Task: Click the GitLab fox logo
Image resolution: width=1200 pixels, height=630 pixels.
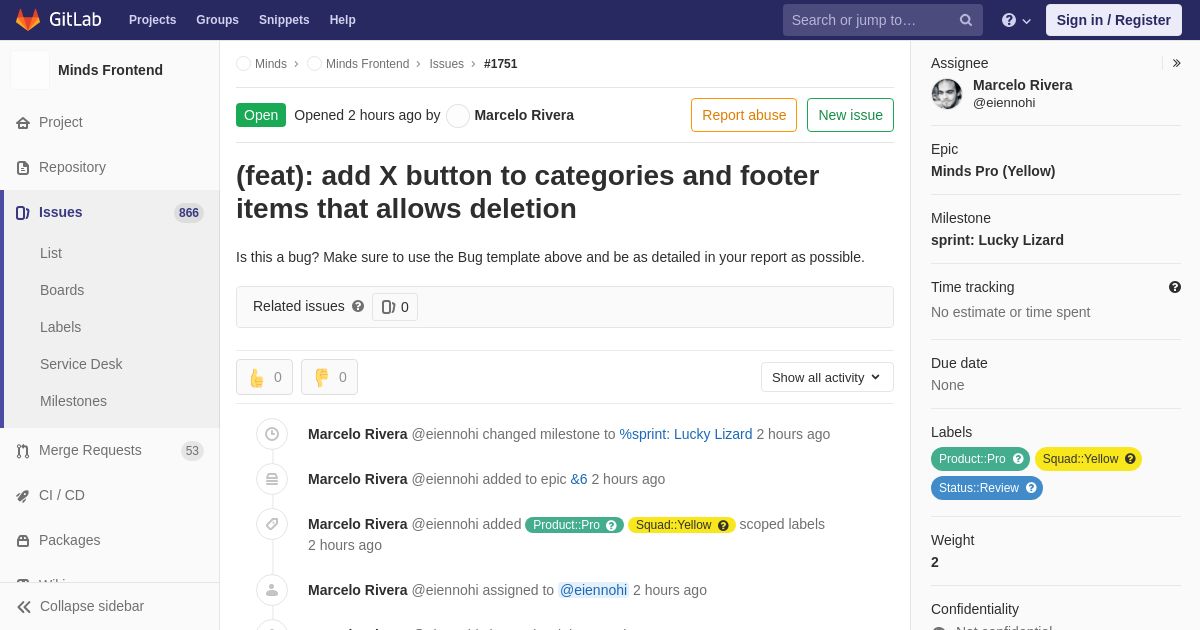Action: click(28, 20)
